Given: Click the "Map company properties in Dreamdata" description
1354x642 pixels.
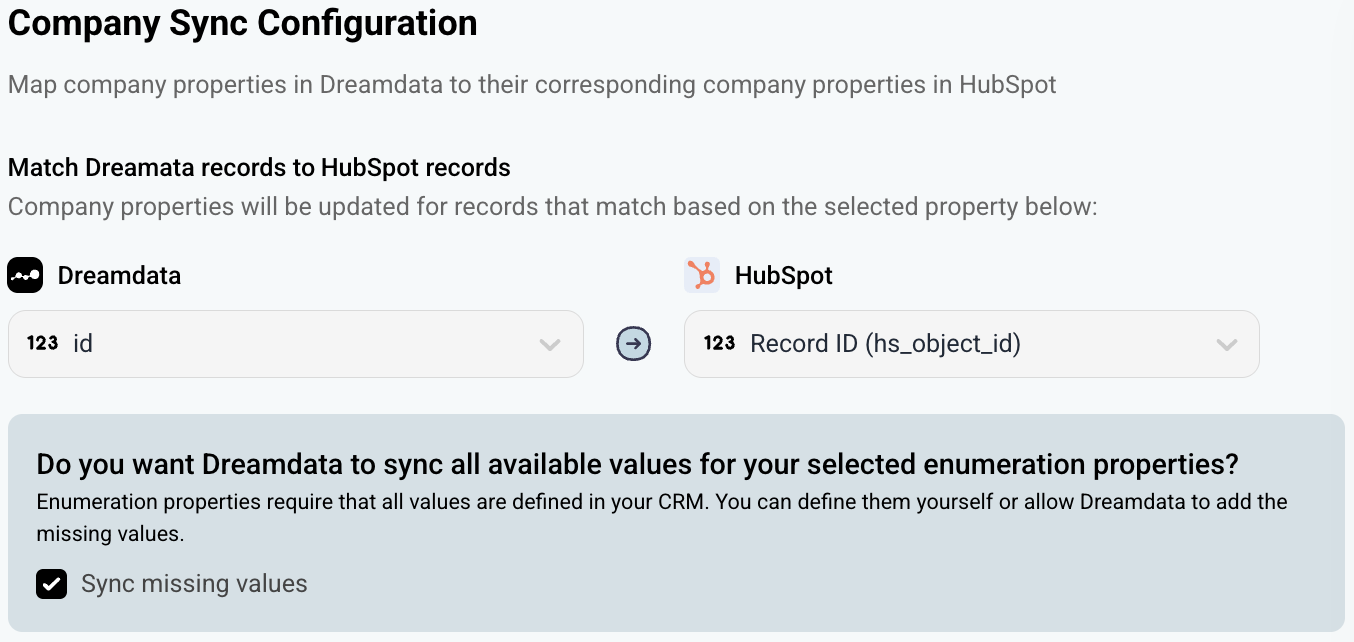Looking at the screenshot, I should 531,84.
